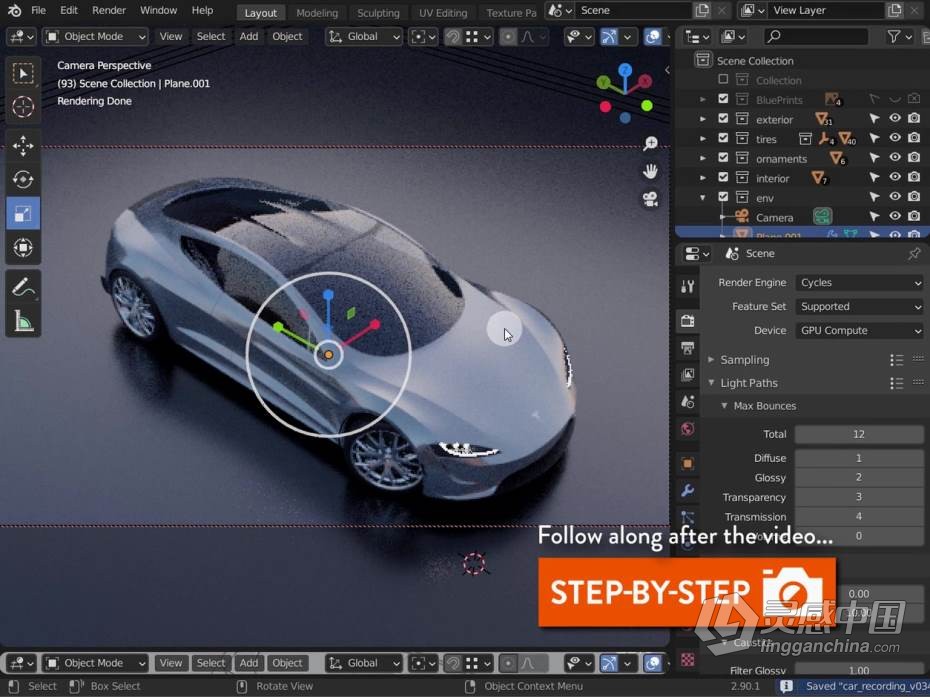Screen dimensions: 930x697
Task: Open the Object properties tab
Action: click(x=687, y=463)
